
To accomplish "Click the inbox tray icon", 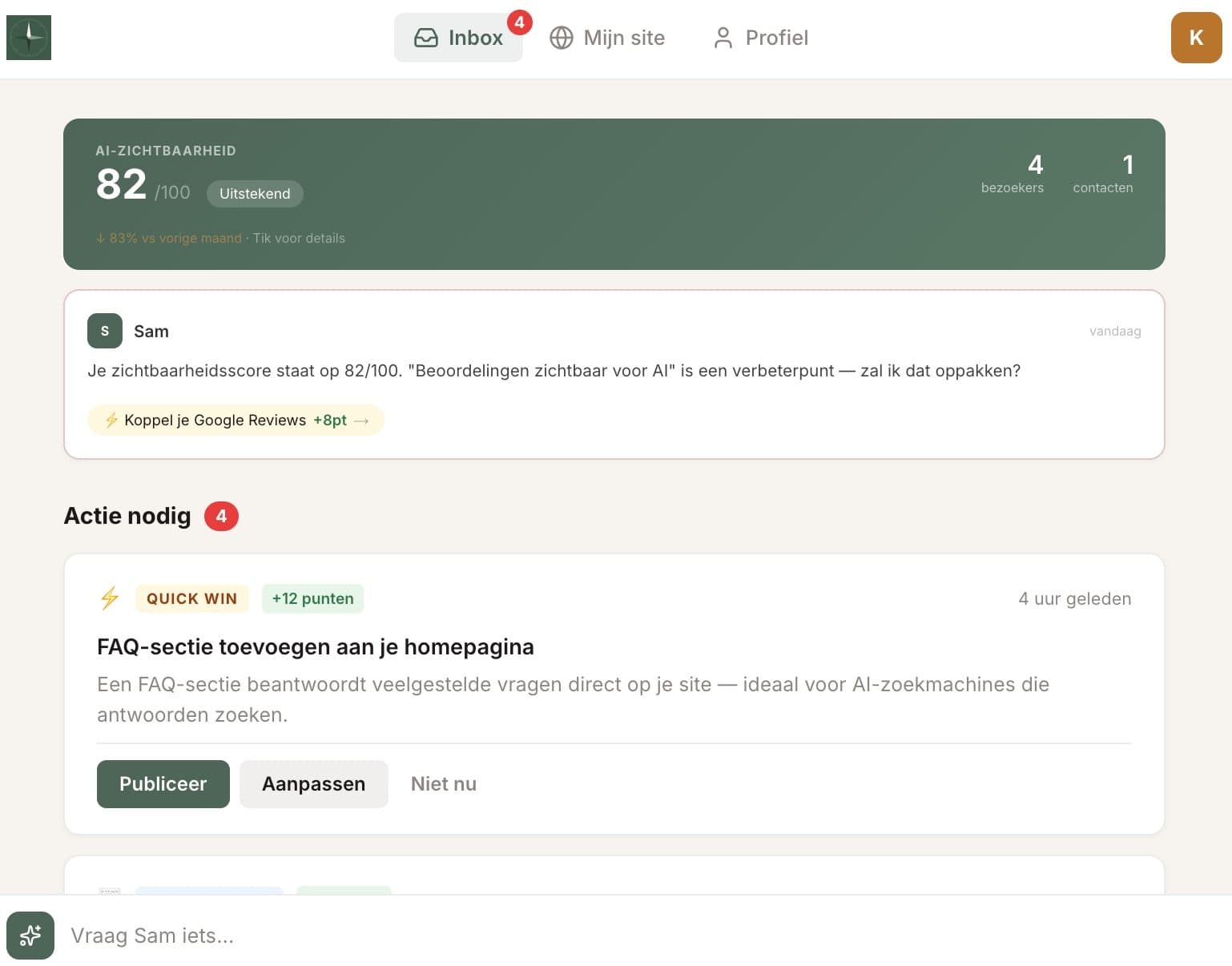I will pyautogui.click(x=425, y=38).
